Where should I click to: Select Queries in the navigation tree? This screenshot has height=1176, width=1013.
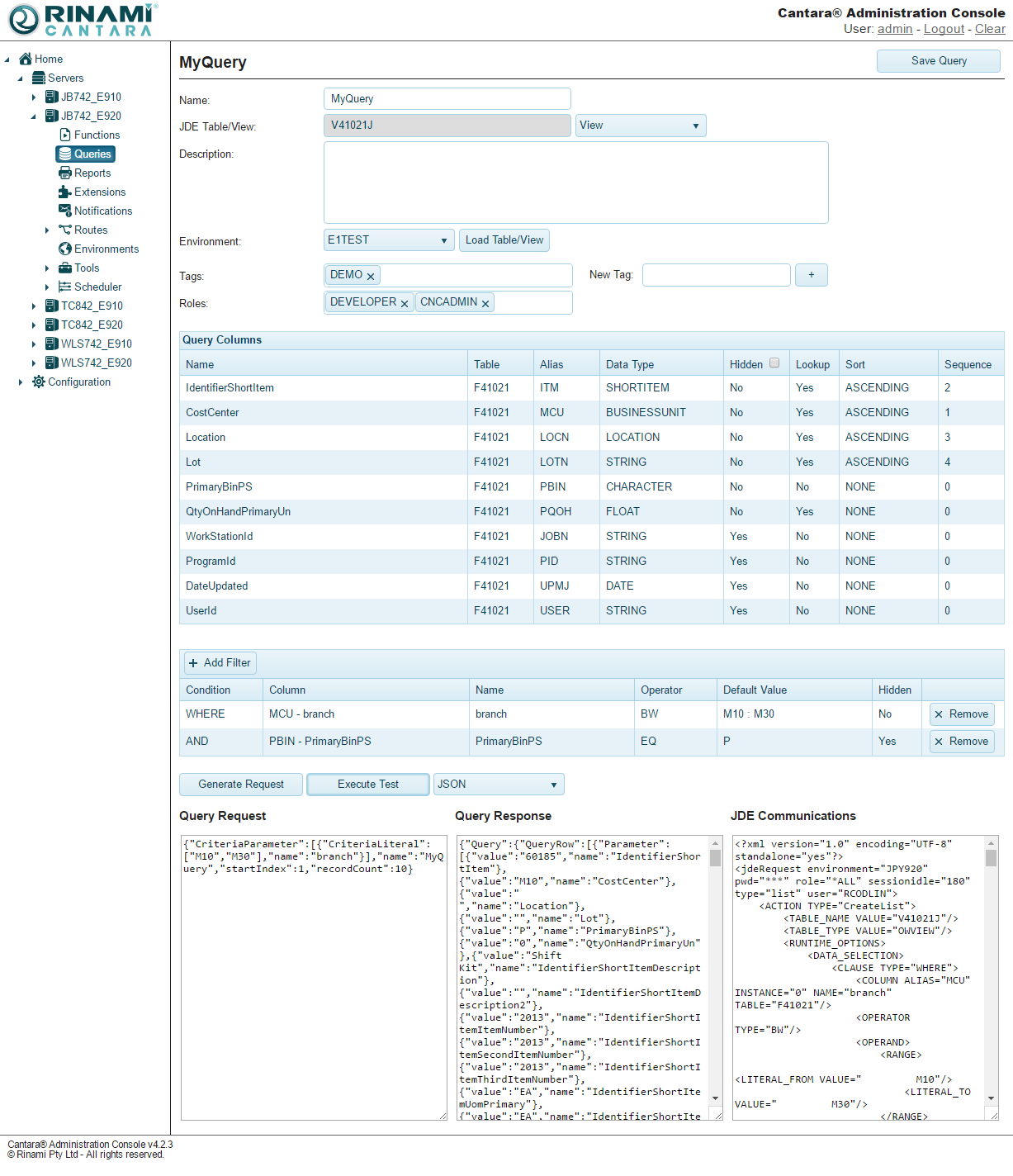pyautogui.click(x=85, y=154)
